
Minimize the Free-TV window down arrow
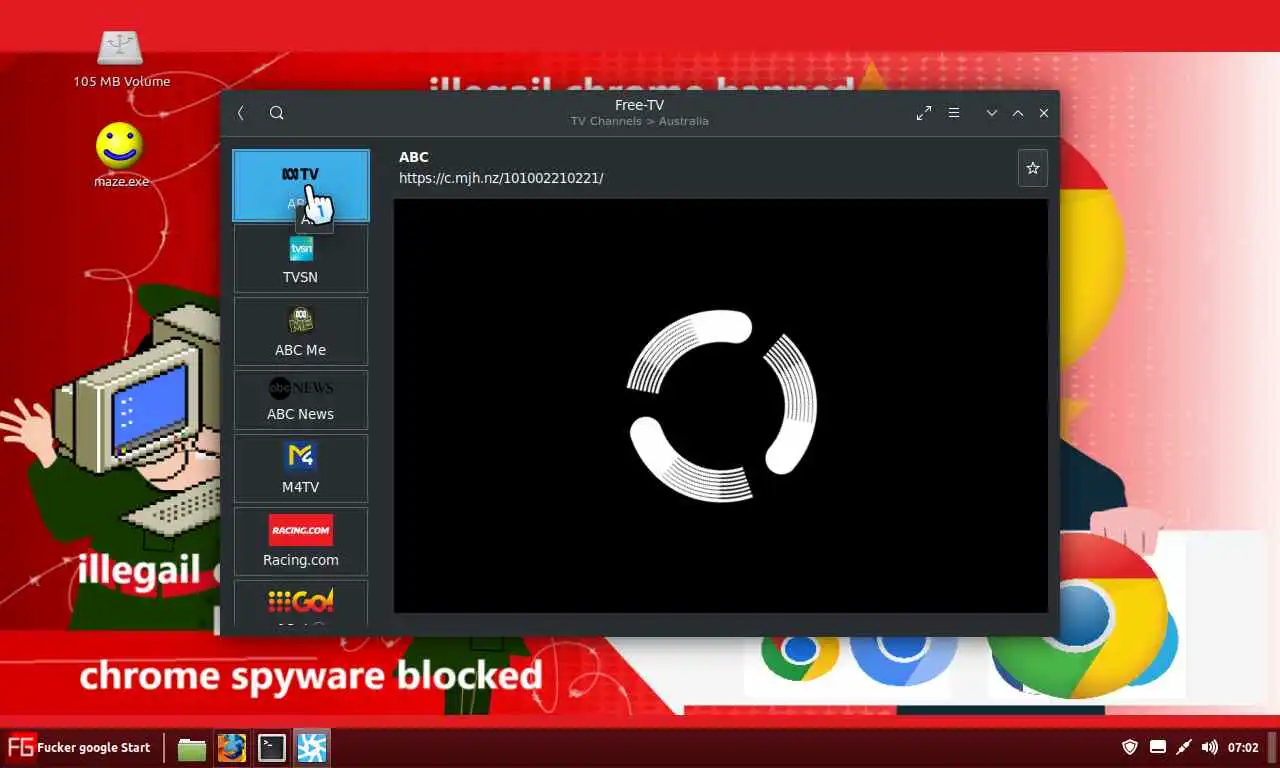[x=992, y=113]
